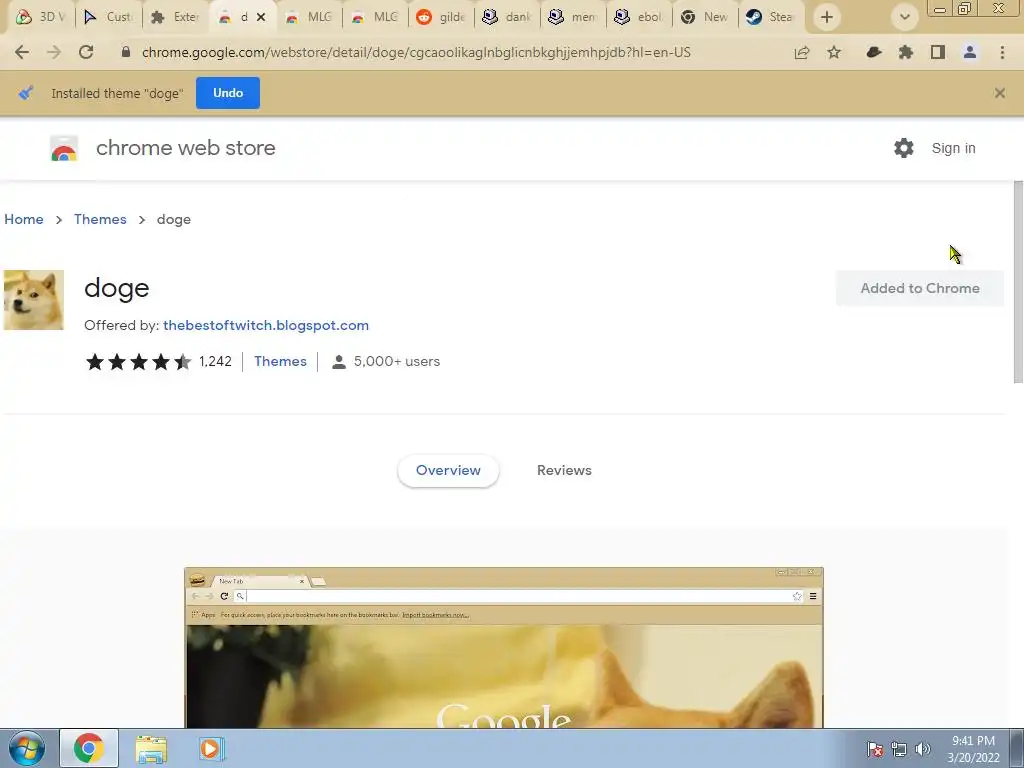Click the network tray icon

coord(899,750)
